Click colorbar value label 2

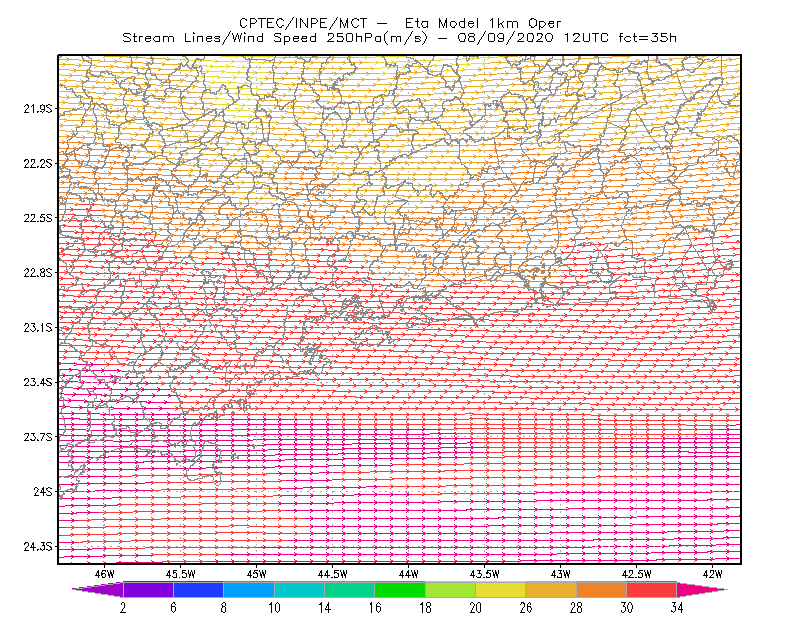pos(123,608)
